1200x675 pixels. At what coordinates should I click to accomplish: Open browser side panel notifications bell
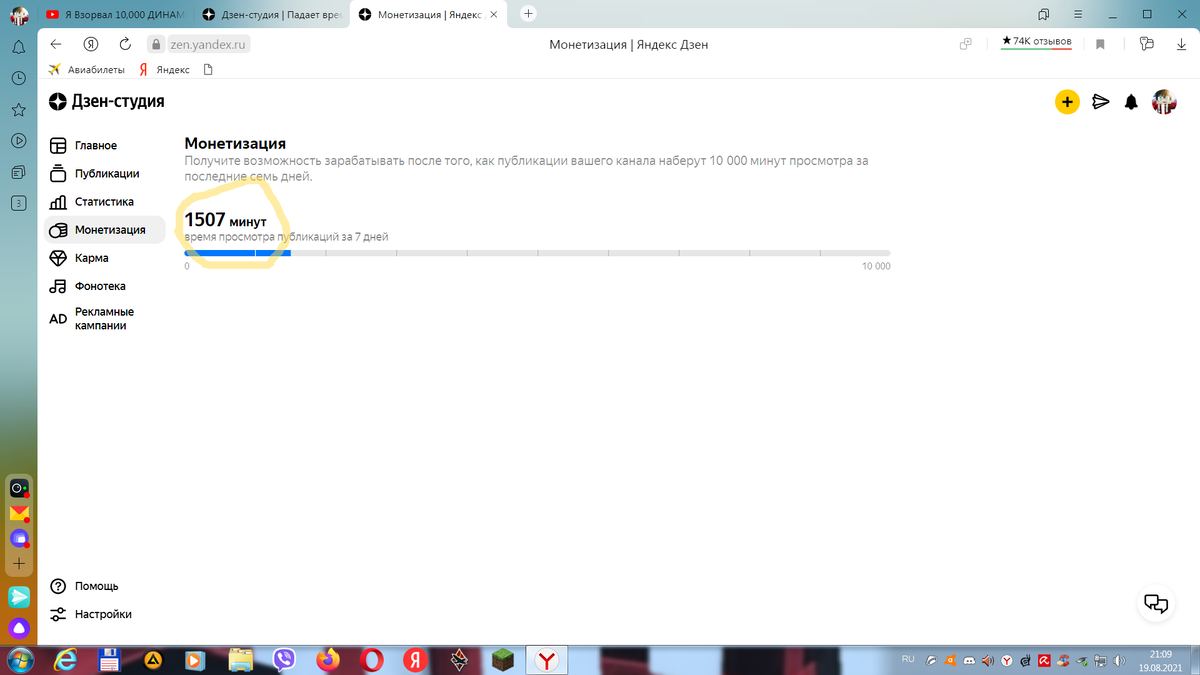[18, 46]
